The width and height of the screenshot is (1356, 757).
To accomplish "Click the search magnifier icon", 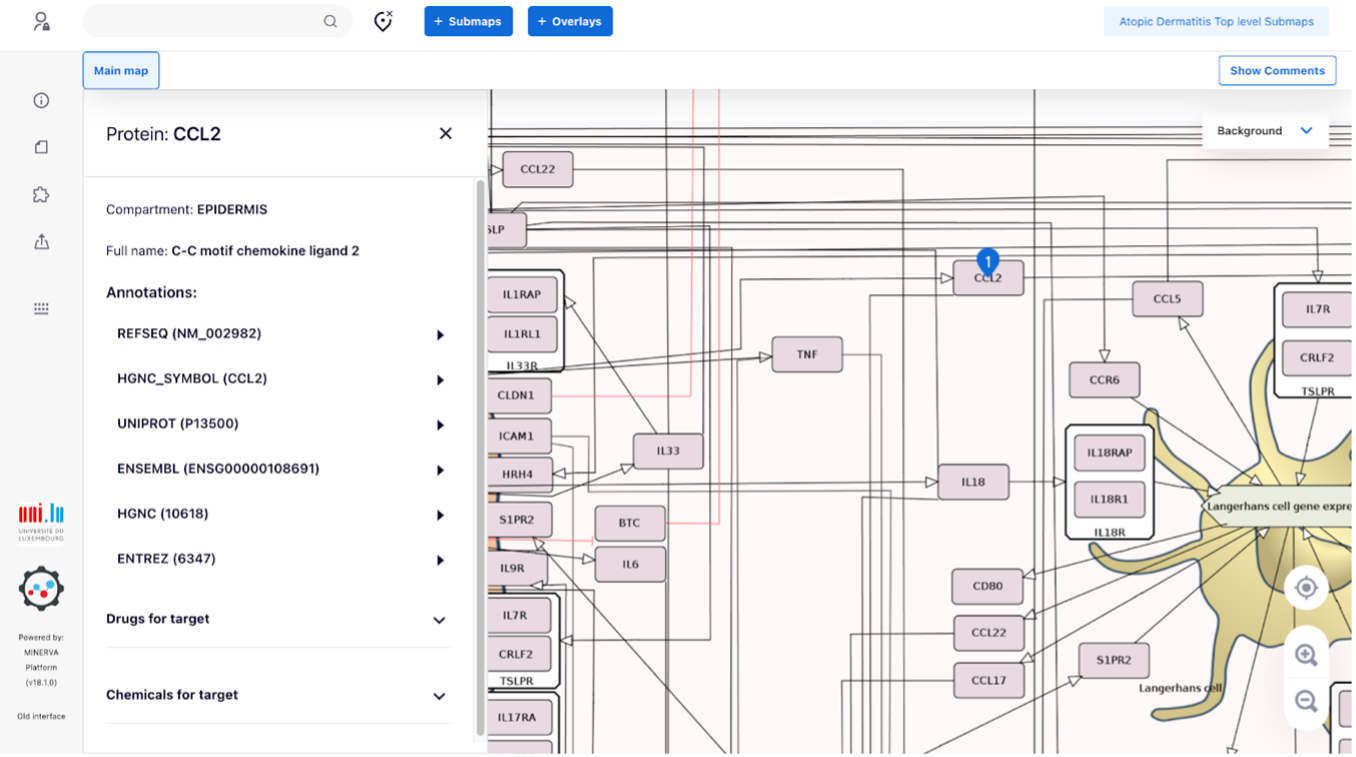I will [x=330, y=21].
